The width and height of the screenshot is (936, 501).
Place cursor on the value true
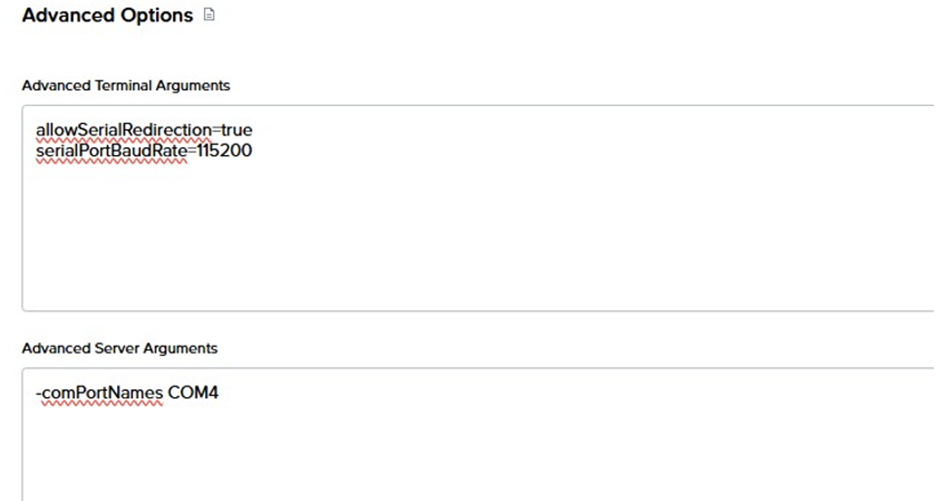237,131
